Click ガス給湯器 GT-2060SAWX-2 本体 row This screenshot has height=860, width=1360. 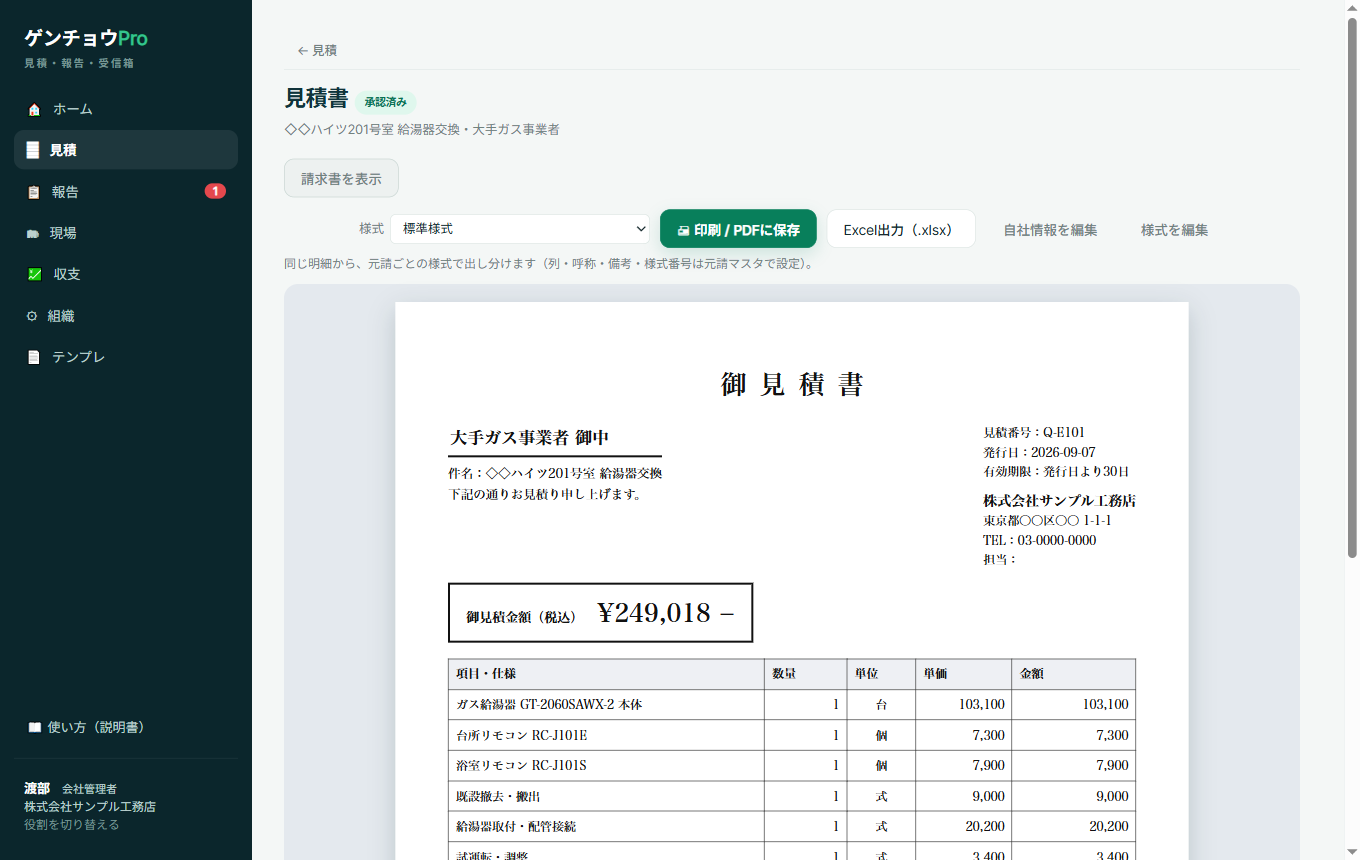pos(792,705)
